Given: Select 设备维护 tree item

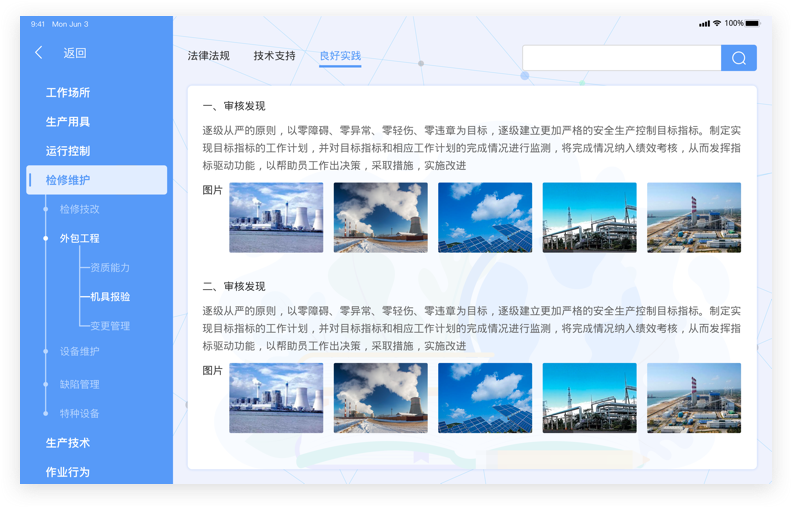Looking at the screenshot, I should coord(79,351).
